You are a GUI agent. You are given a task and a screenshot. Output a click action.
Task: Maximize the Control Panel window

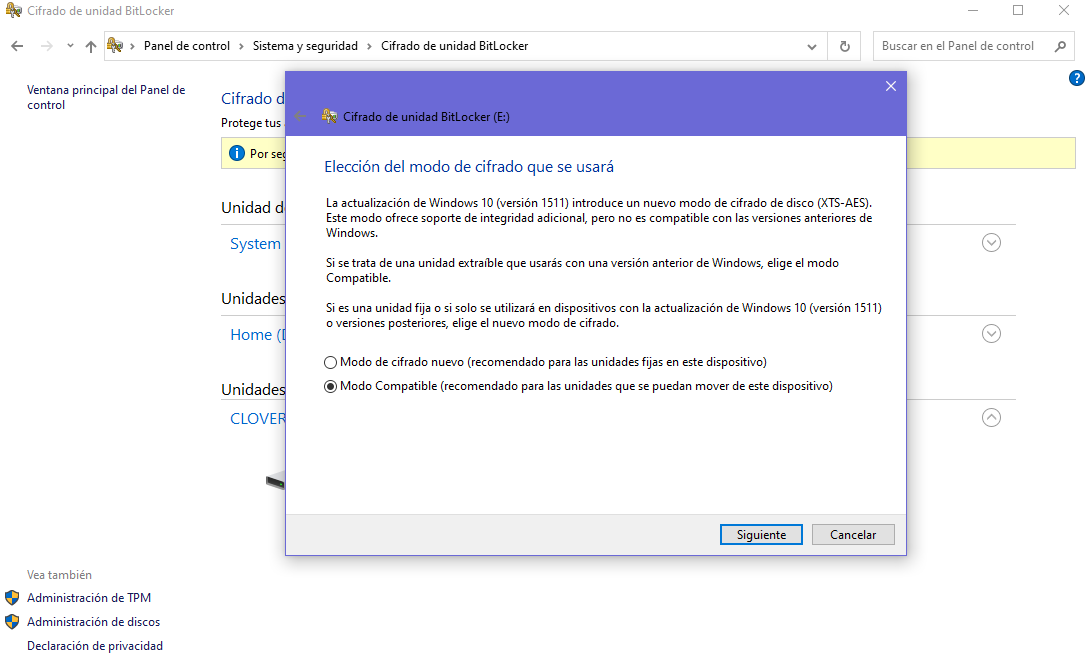click(1018, 10)
